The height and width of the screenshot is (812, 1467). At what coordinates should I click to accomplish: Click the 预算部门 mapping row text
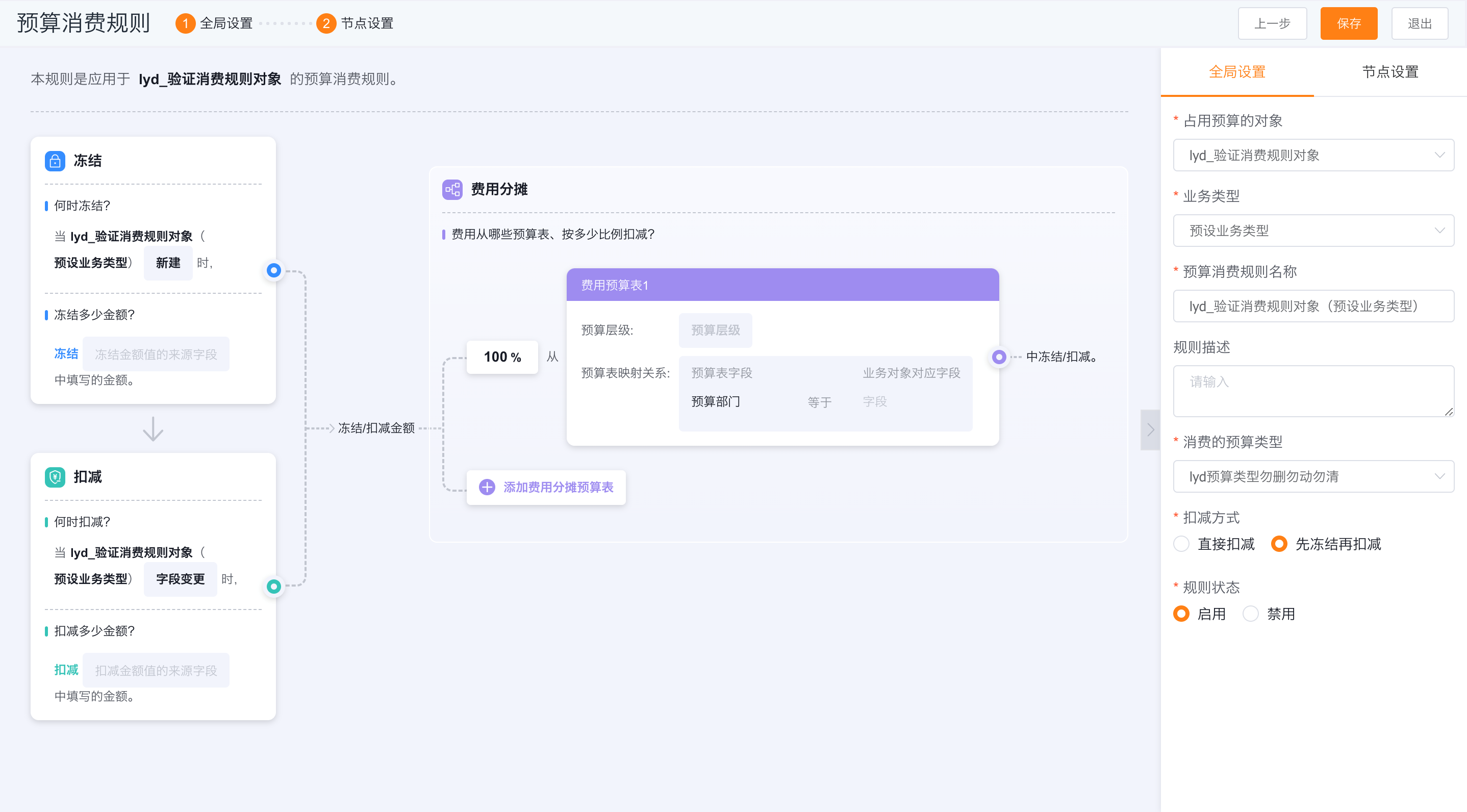[x=715, y=401]
